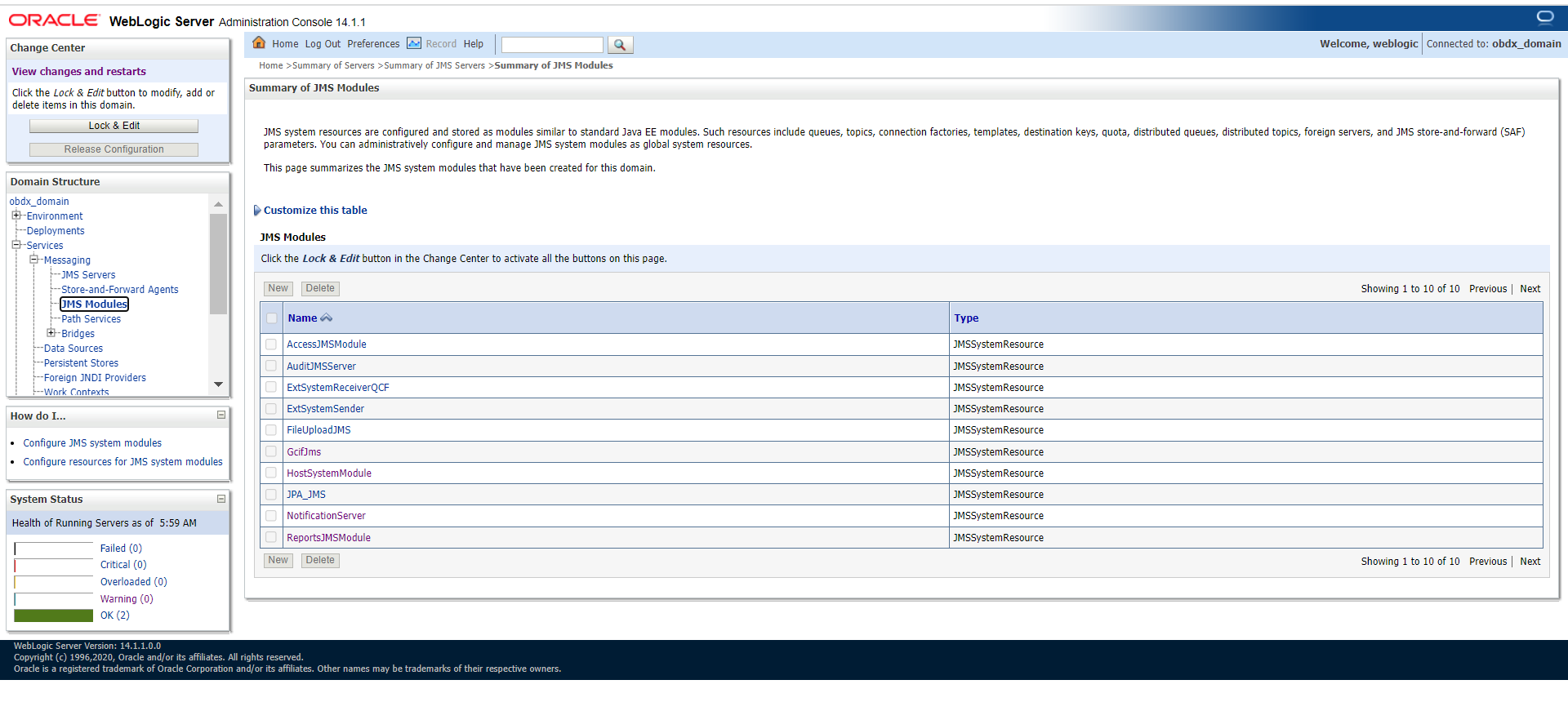The height and width of the screenshot is (711, 1568).
Task: Click the top New button above table
Action: click(x=278, y=288)
